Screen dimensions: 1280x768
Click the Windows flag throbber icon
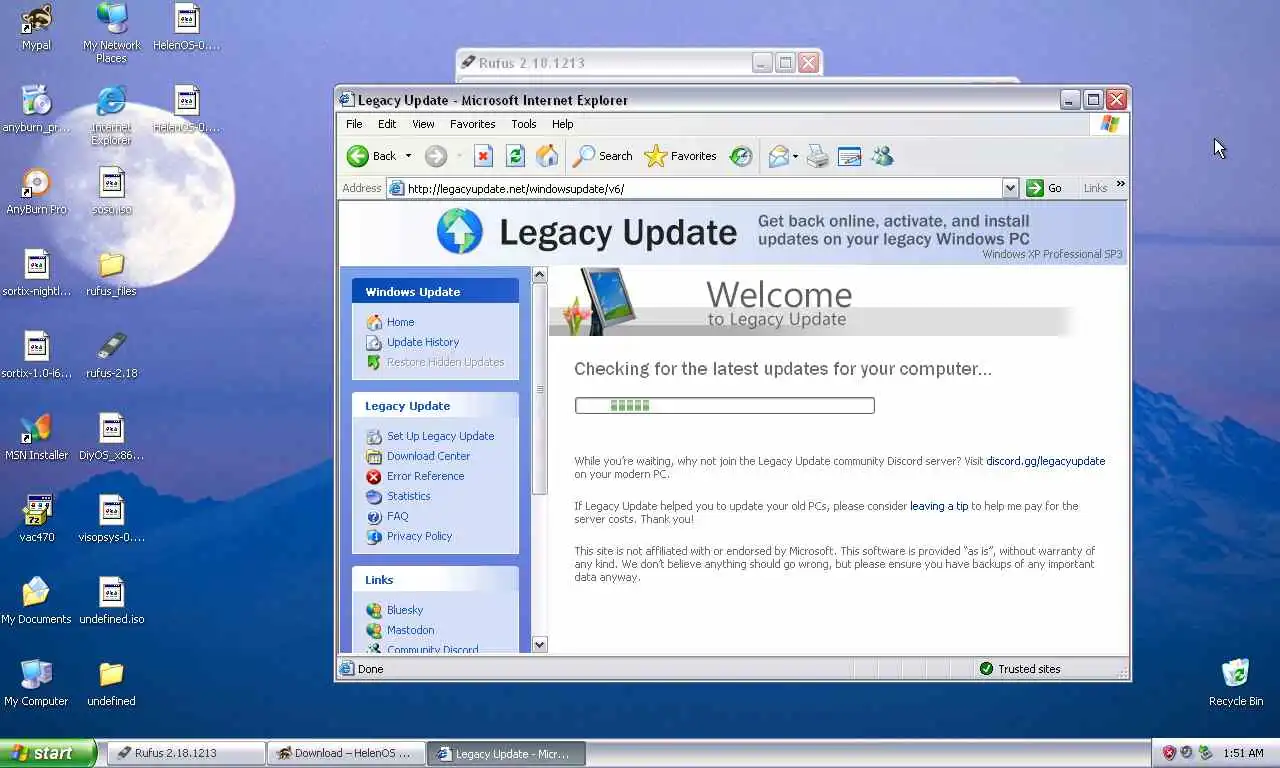[1110, 124]
